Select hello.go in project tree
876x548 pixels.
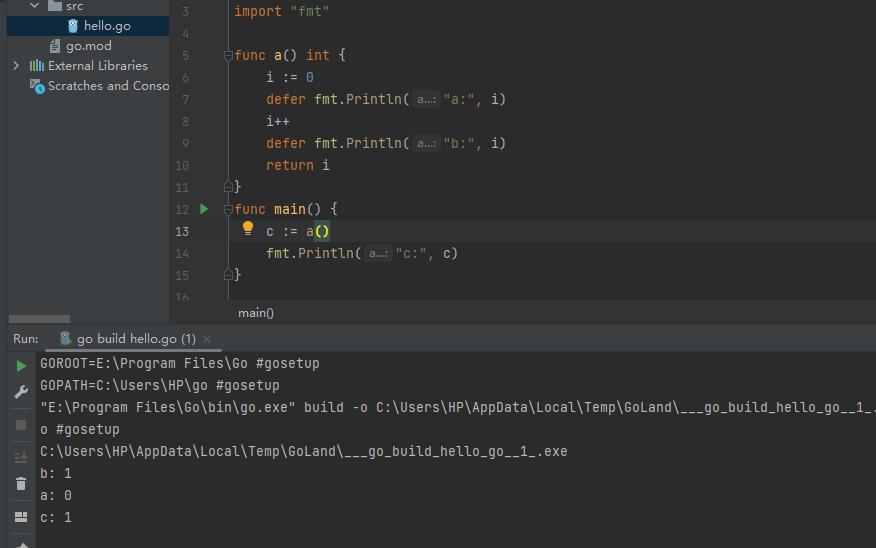88,26
